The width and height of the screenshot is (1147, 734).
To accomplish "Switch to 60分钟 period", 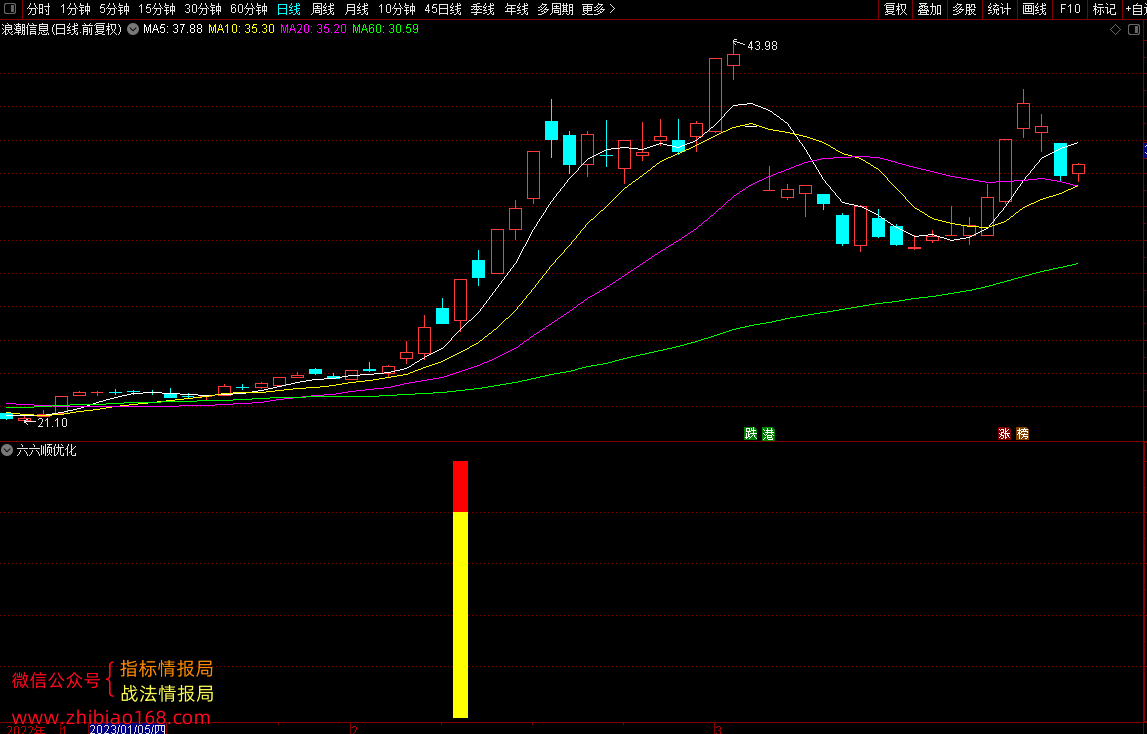I will click(249, 9).
